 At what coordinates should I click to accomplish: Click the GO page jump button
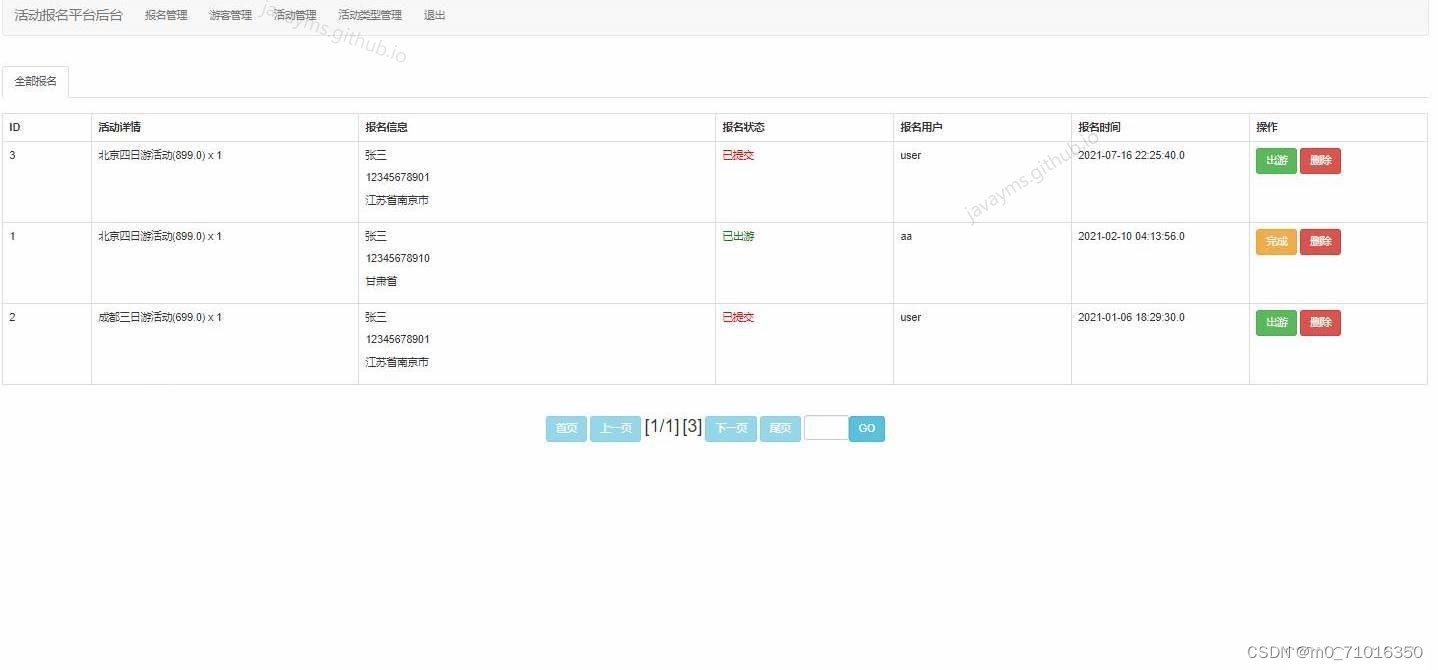tap(866, 428)
